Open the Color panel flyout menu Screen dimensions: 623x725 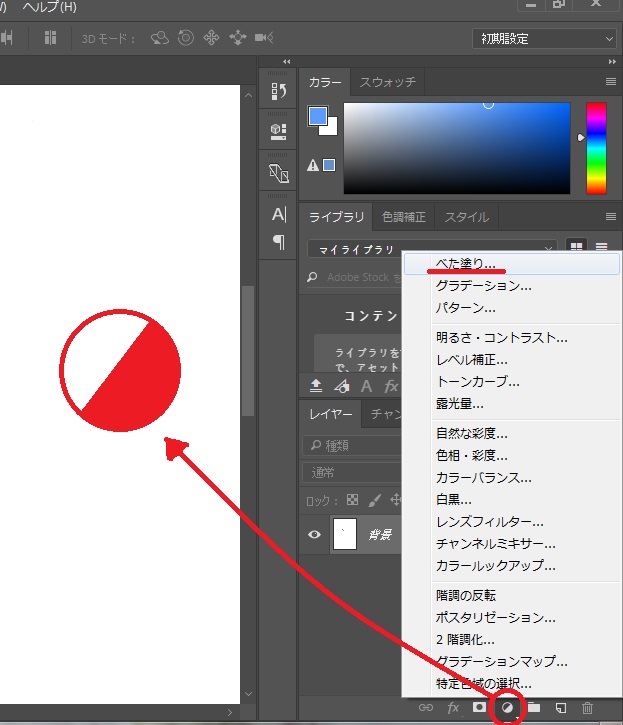click(x=611, y=81)
